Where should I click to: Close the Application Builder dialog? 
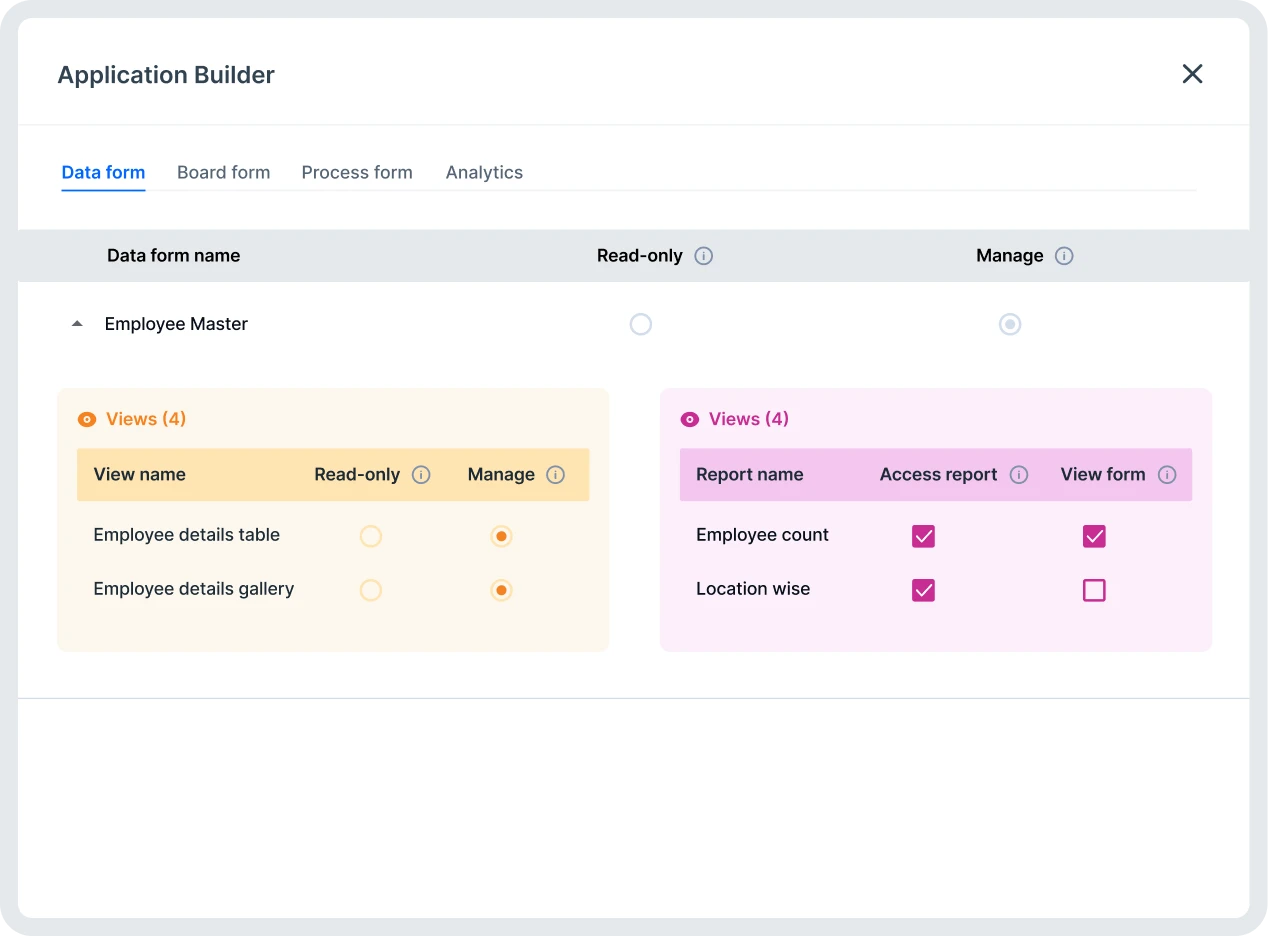pos(1192,74)
